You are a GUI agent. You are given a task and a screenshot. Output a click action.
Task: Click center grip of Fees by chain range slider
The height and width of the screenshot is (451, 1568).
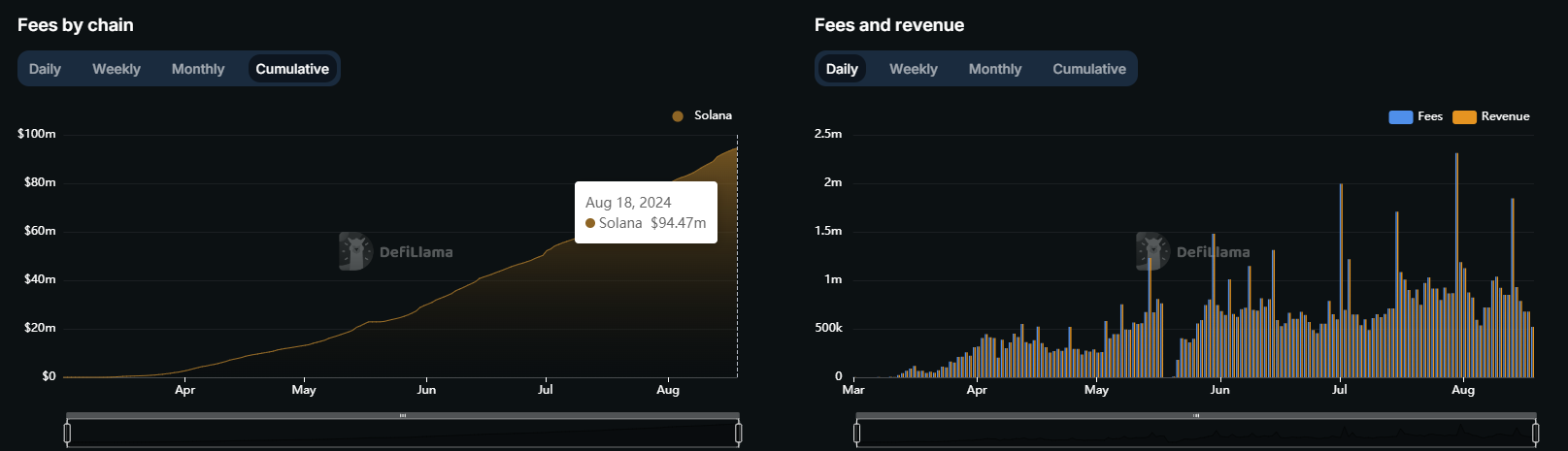coord(403,415)
